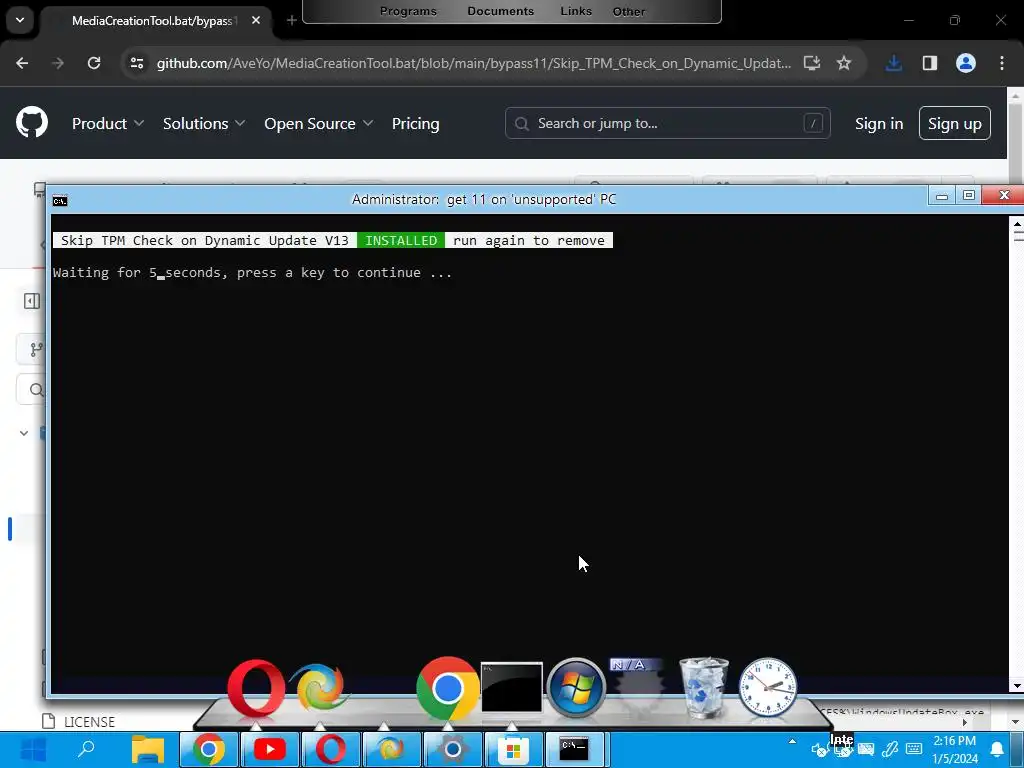Open File Explorer from the taskbar

[148, 750]
